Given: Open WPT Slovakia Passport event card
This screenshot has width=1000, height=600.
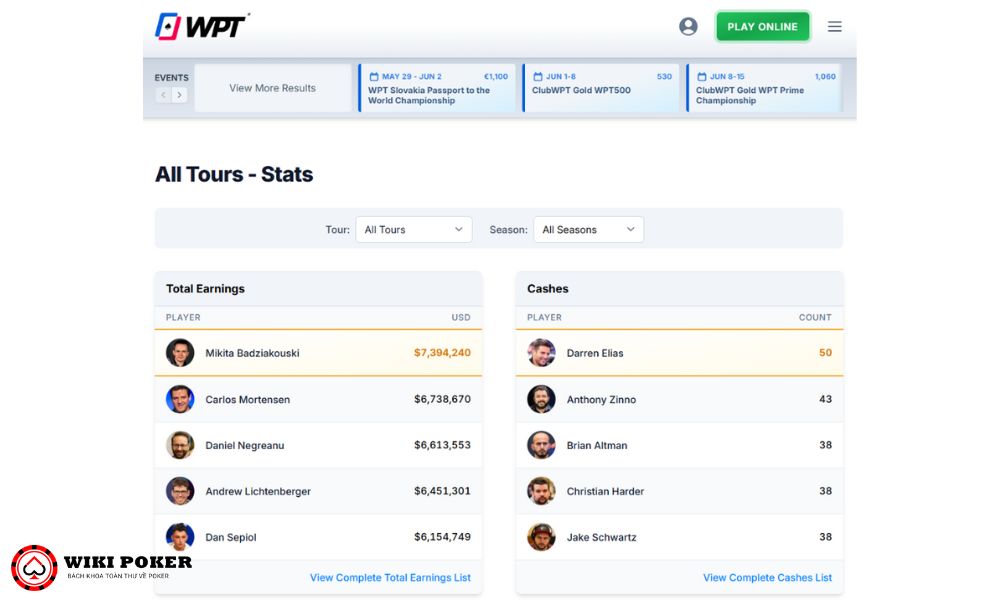Looking at the screenshot, I should click(x=437, y=88).
